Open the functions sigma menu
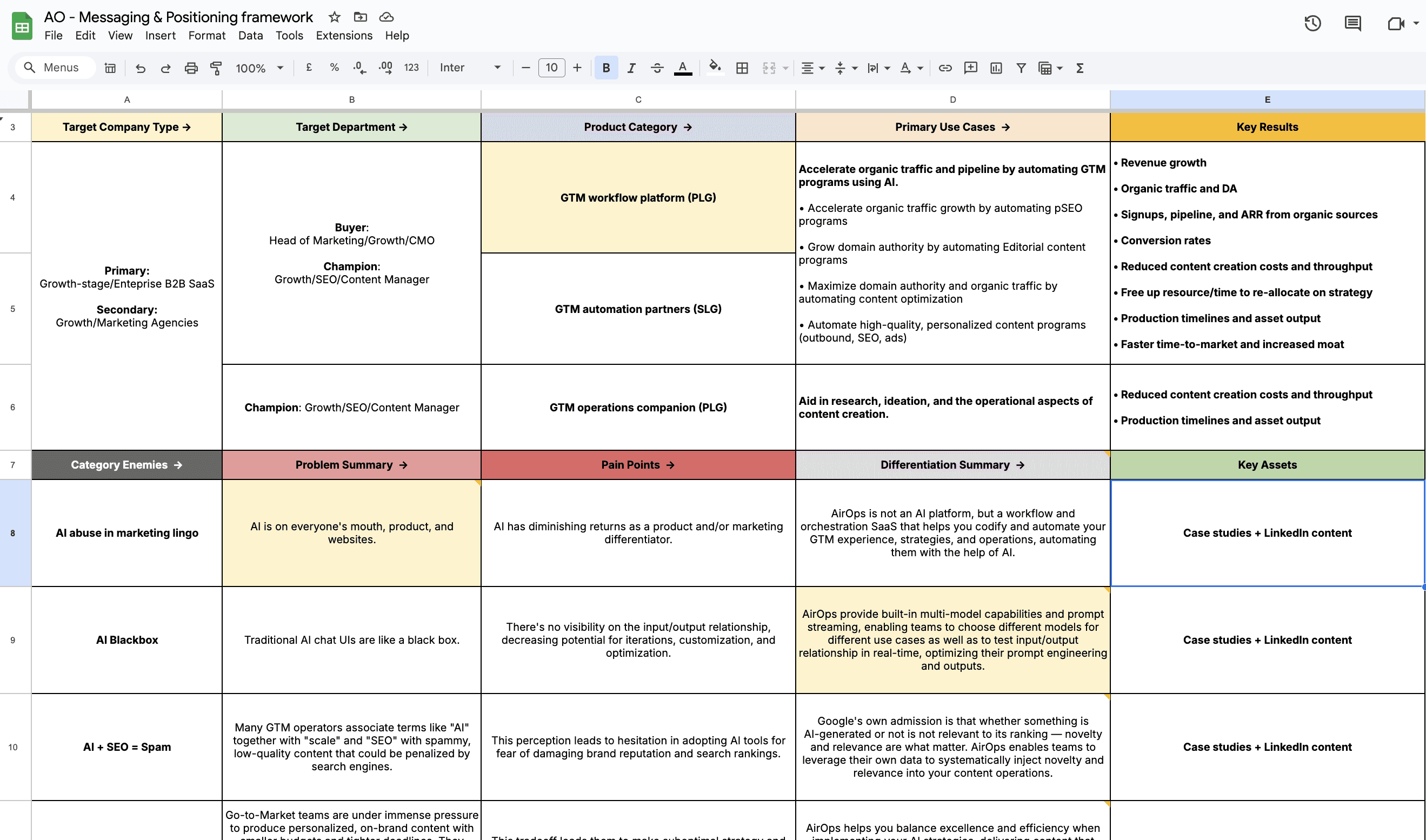The height and width of the screenshot is (840, 1426). 1080,68
